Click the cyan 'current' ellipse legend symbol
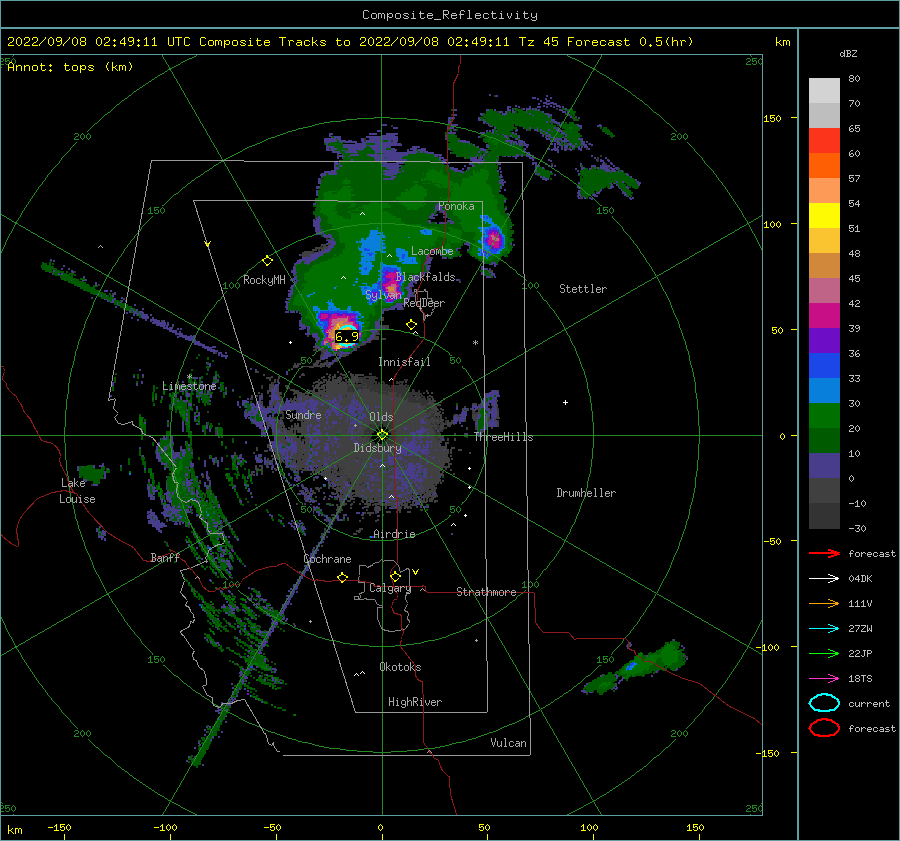This screenshot has height=841, width=900. (824, 703)
